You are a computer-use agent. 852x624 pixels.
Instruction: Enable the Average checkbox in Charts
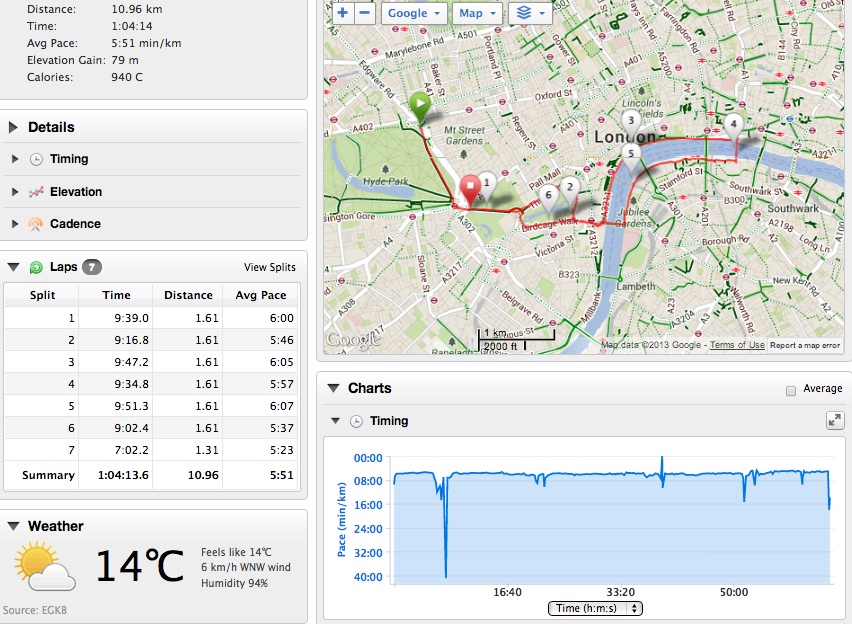pos(792,389)
